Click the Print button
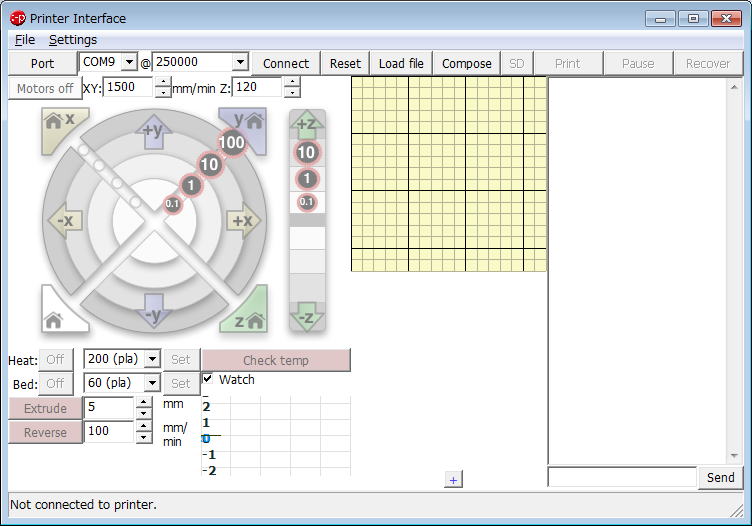Viewport: 752px width, 526px height. tap(568, 63)
